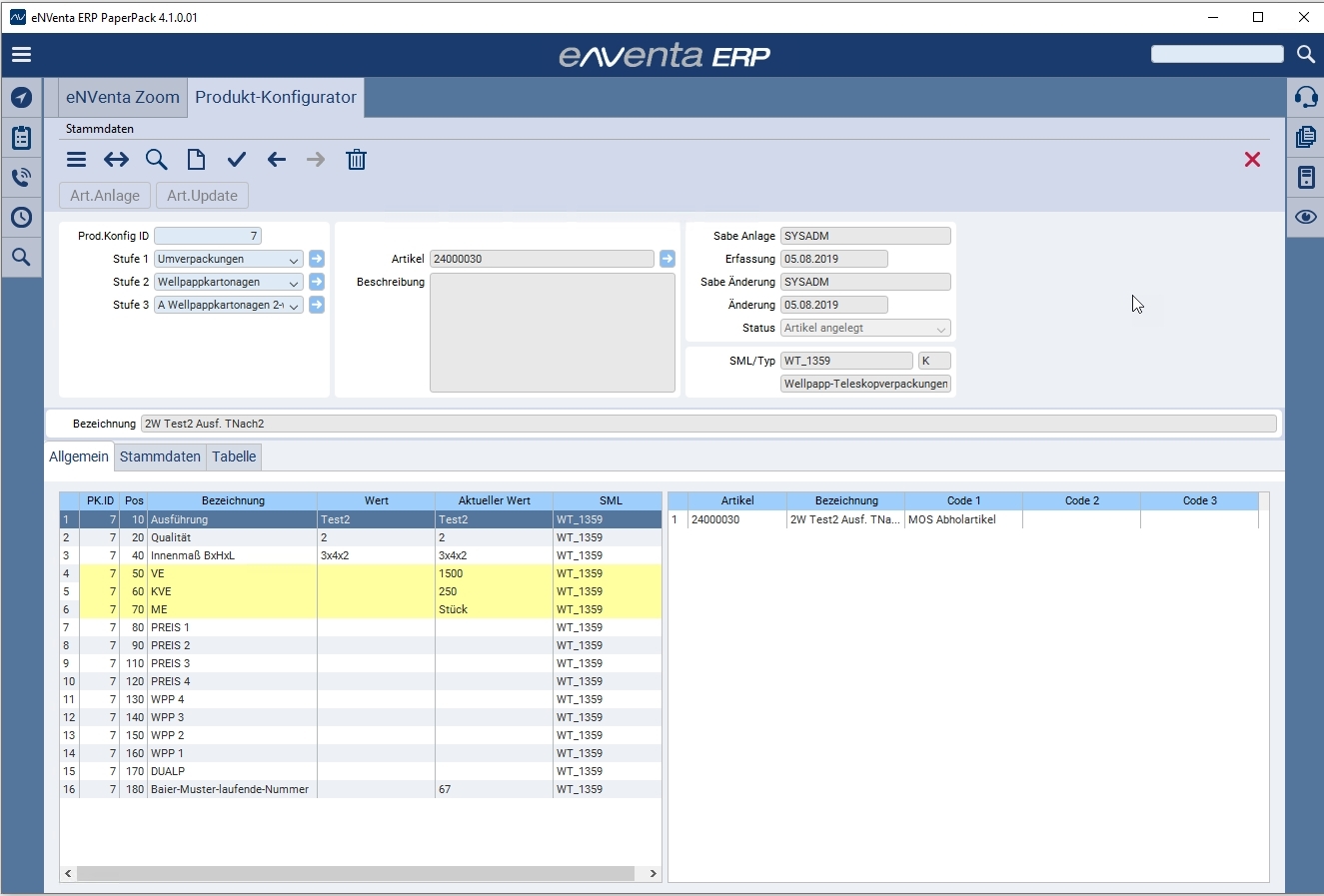Click the blue arrow next to Artikel field
The image size is (1324, 896).
coord(667,259)
